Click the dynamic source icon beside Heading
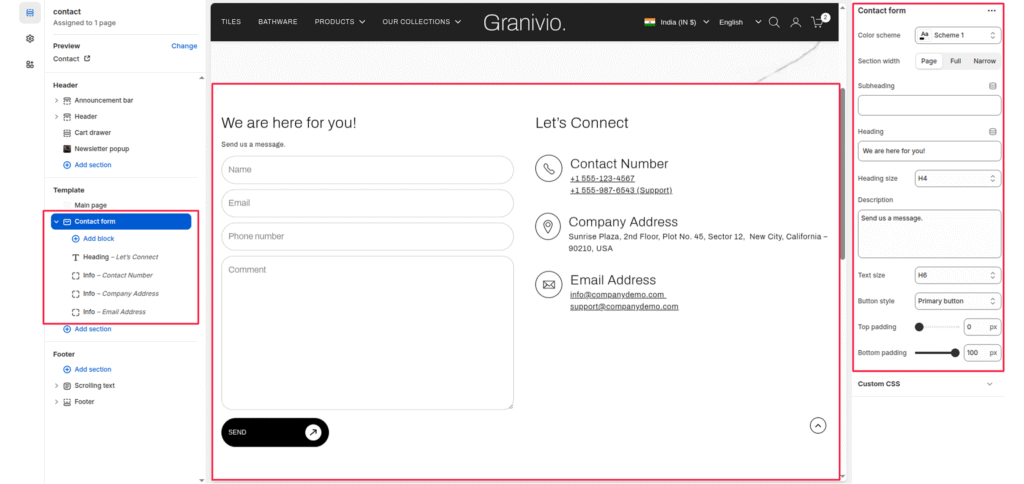Viewport: 1024px width, 484px height. tap(992, 131)
